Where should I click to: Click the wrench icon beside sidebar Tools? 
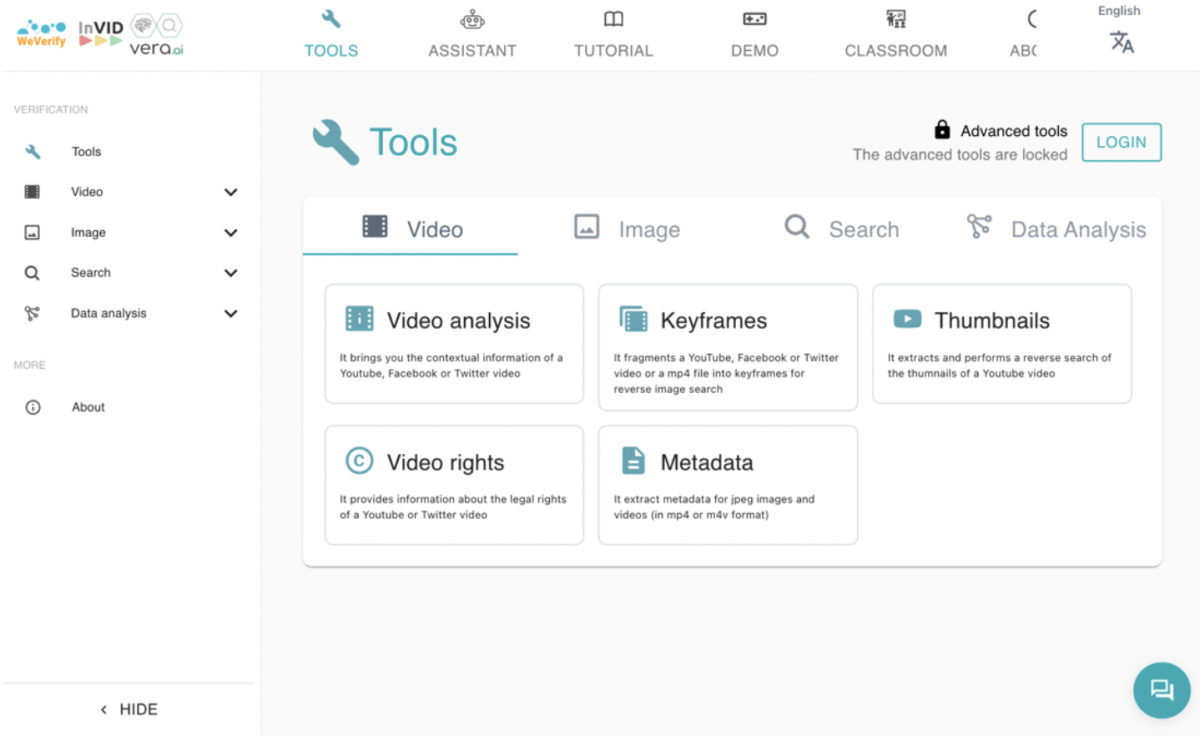(x=33, y=152)
